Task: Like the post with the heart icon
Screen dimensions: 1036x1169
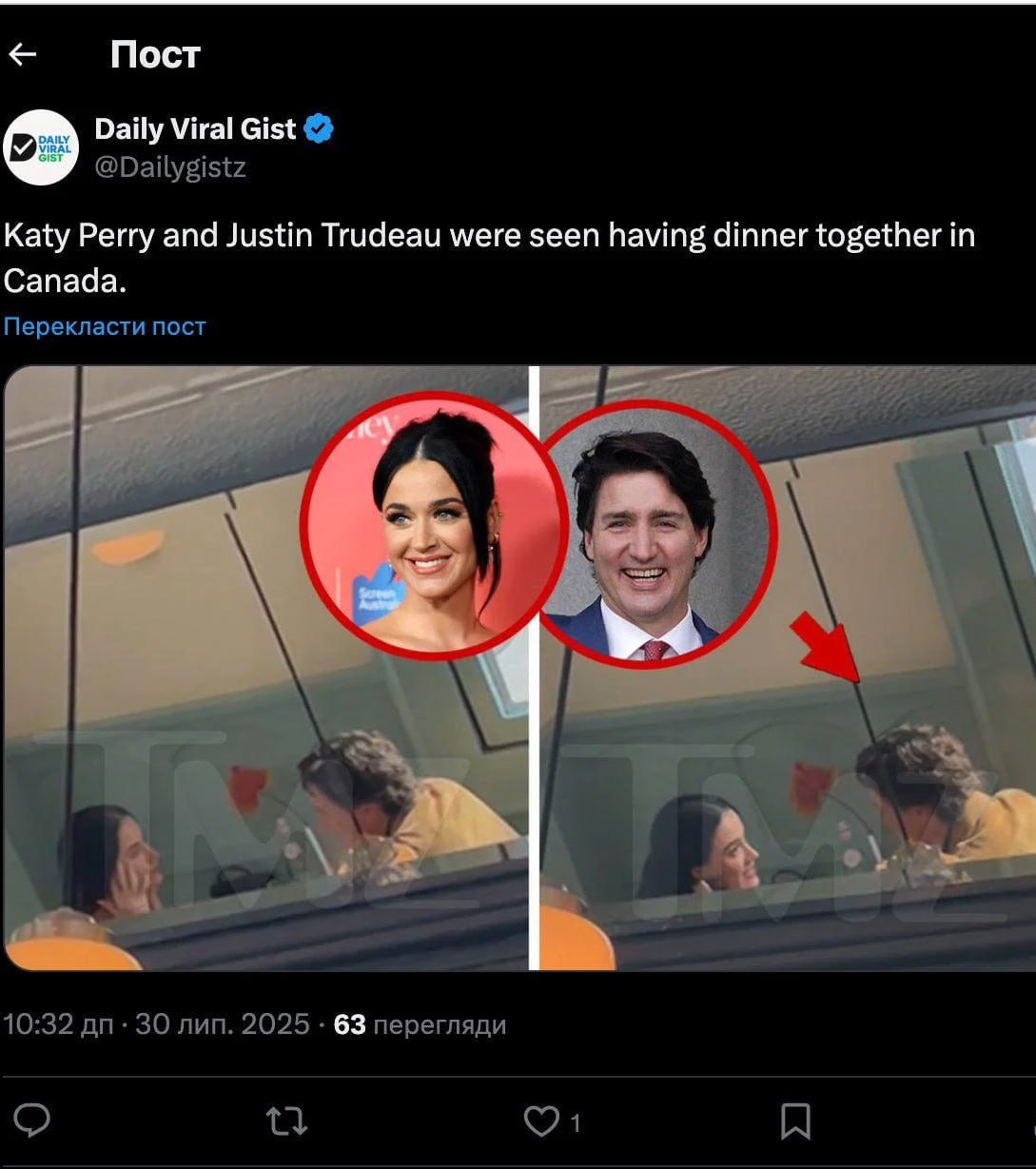Action: 541,1121
